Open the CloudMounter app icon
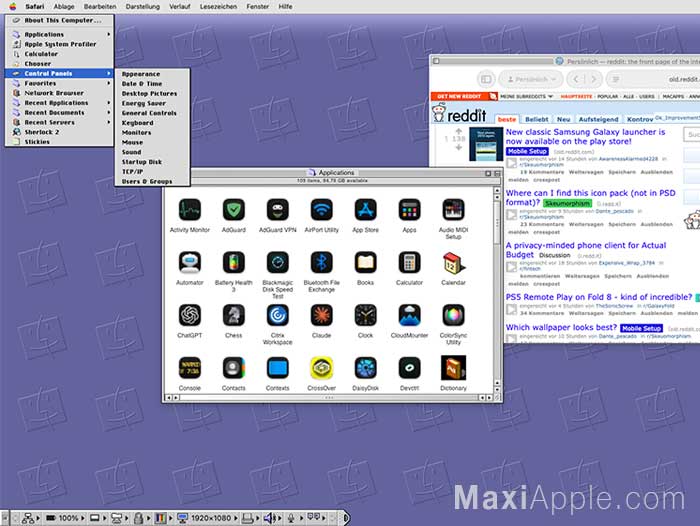700x526 pixels. (x=409, y=315)
